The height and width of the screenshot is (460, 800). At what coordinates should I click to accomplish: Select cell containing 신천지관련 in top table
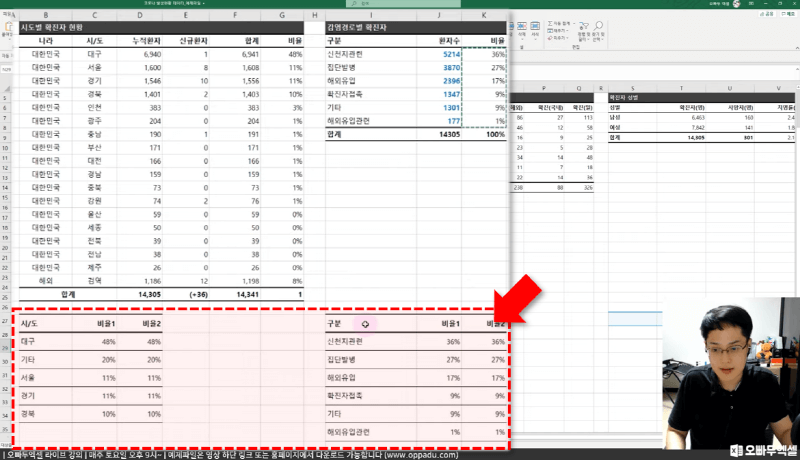349,54
